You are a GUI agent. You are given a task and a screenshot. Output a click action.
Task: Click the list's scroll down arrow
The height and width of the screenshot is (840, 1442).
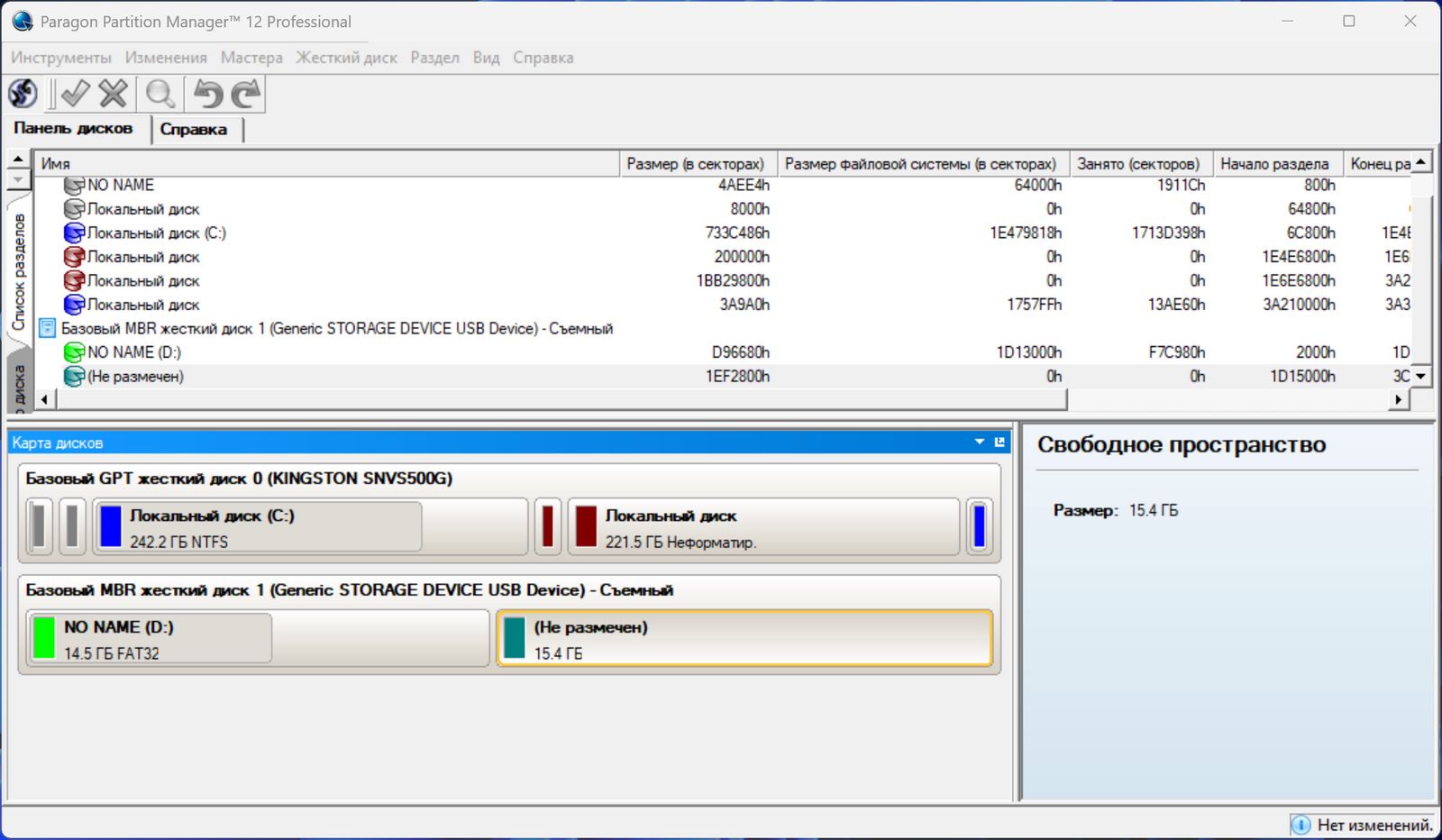coord(1421,377)
